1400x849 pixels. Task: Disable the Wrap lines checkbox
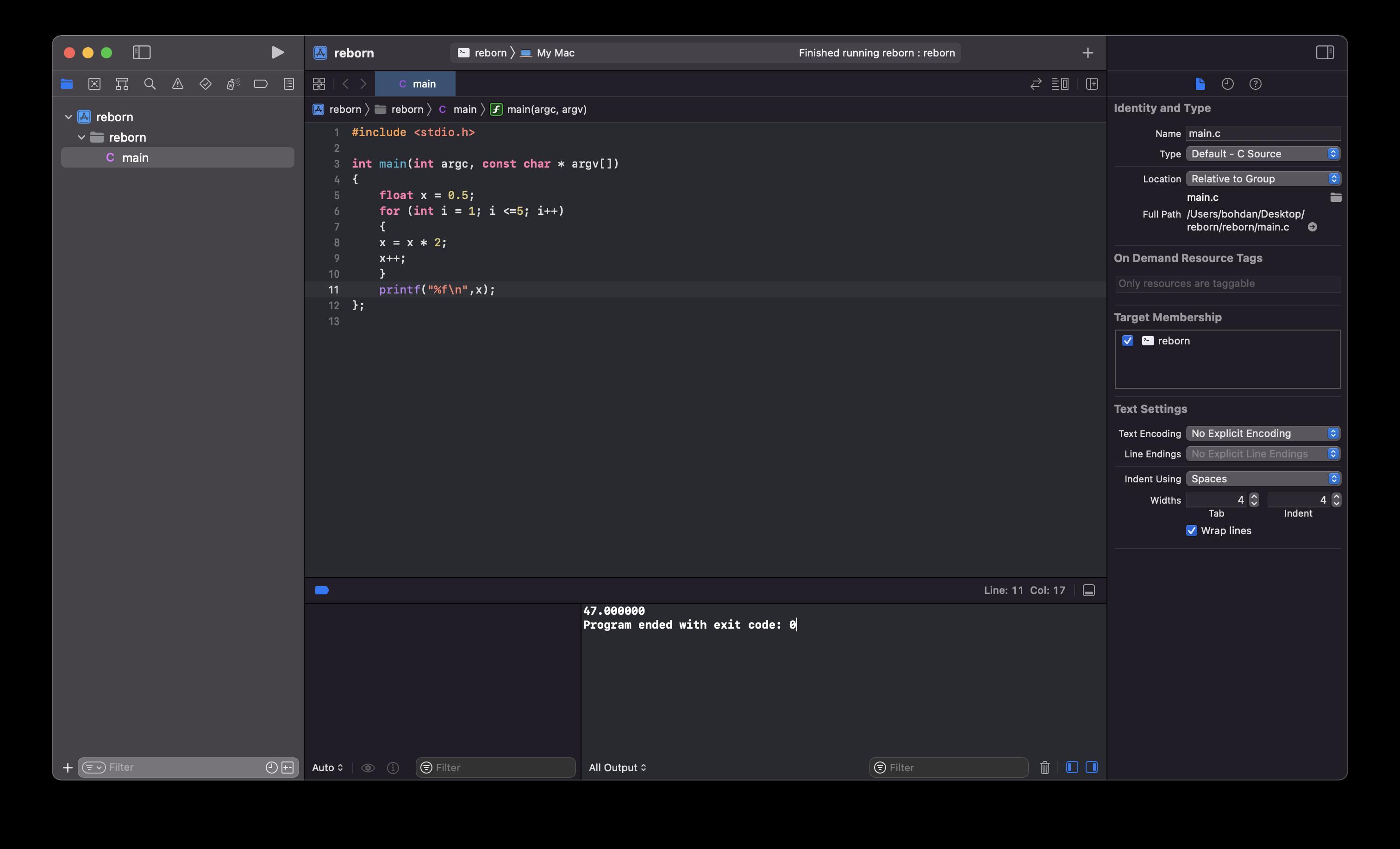(x=1192, y=530)
